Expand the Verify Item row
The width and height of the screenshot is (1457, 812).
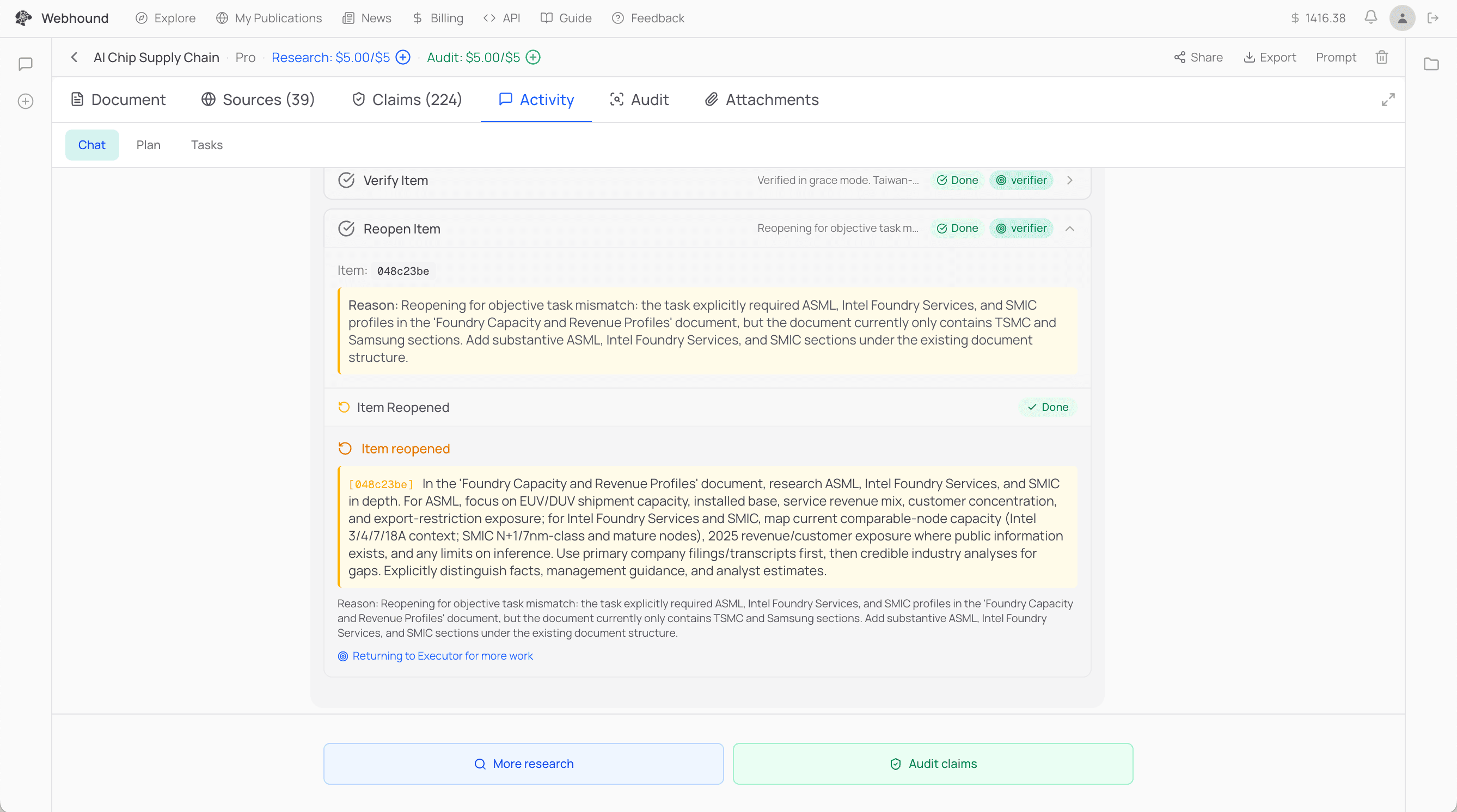[1069, 180]
